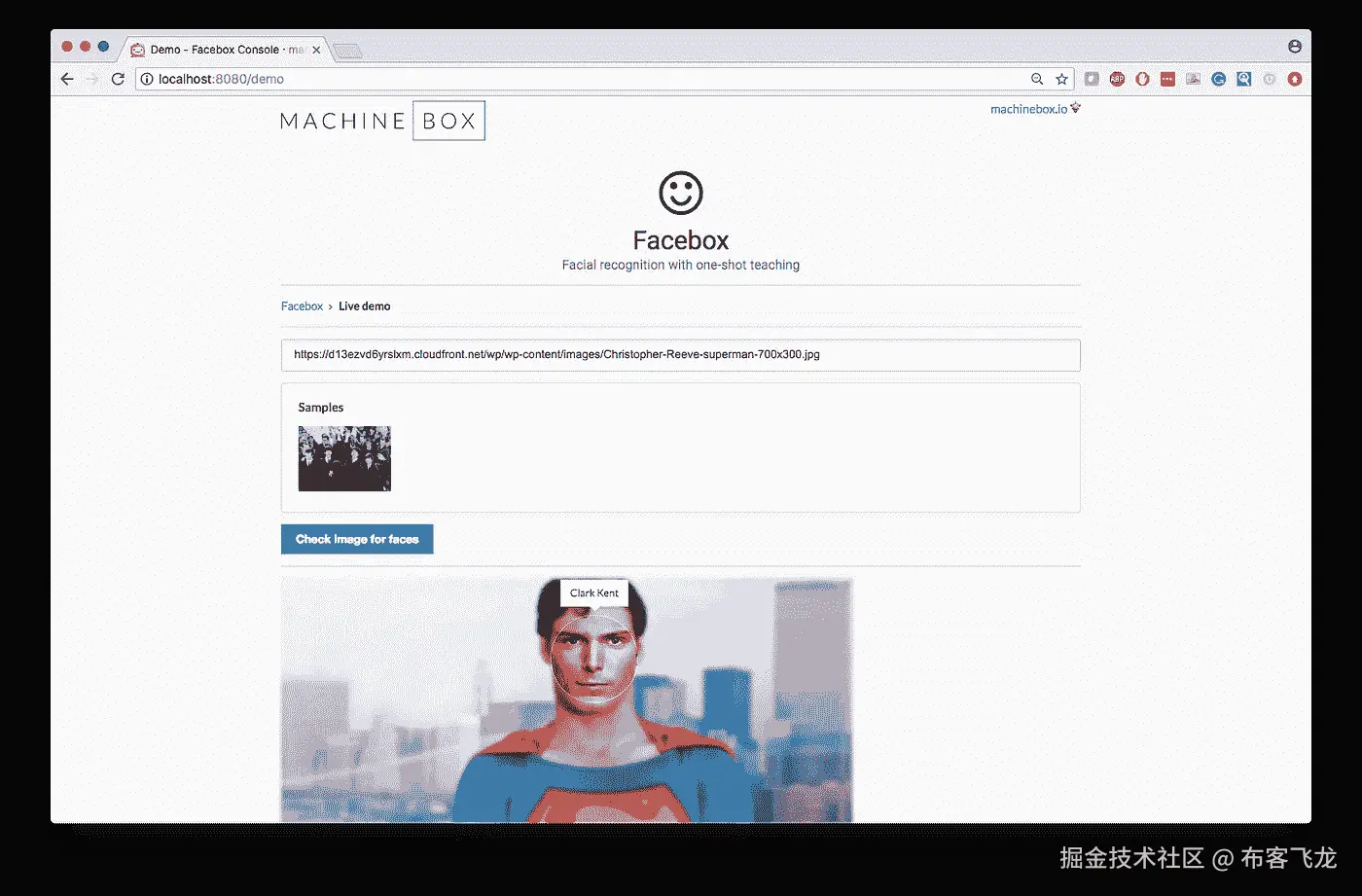Select the crowd sample thumbnail
1362x896 pixels.
[x=344, y=458]
